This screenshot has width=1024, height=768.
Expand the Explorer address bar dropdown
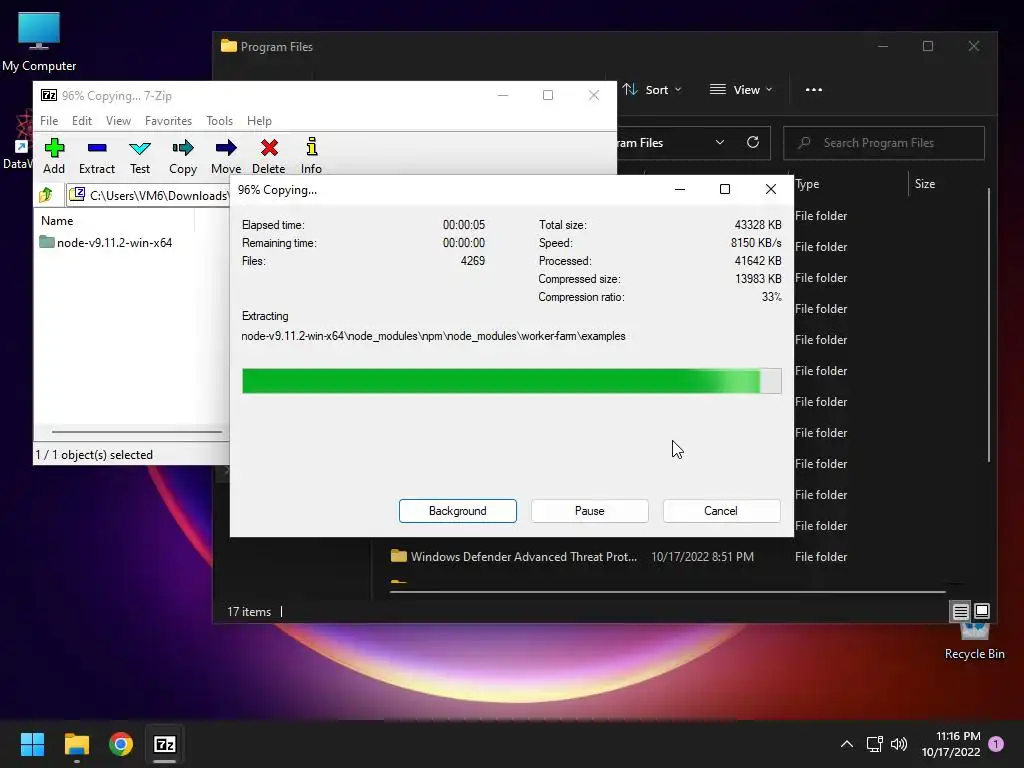pyautogui.click(x=720, y=142)
